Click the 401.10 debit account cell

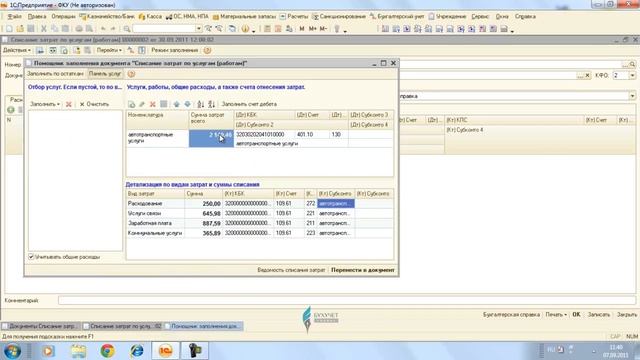click(312, 134)
